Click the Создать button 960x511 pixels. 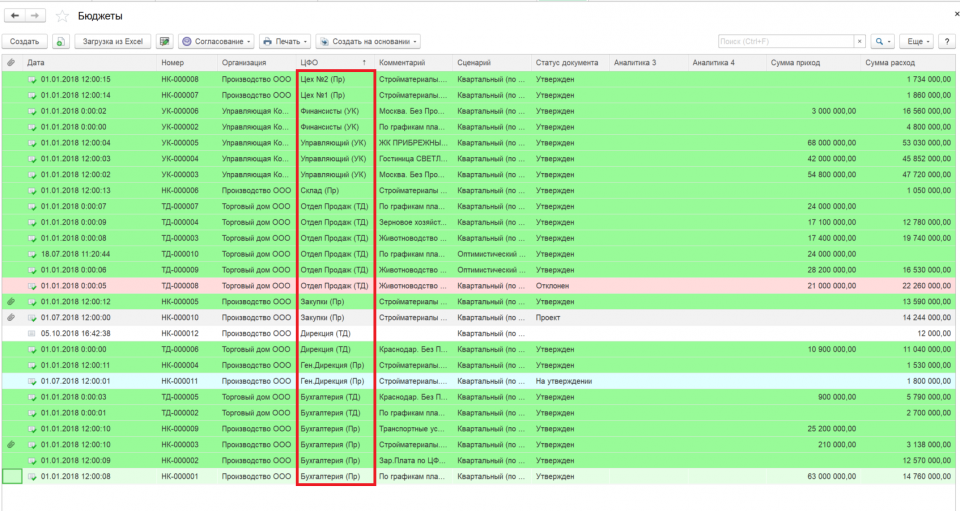coord(25,41)
